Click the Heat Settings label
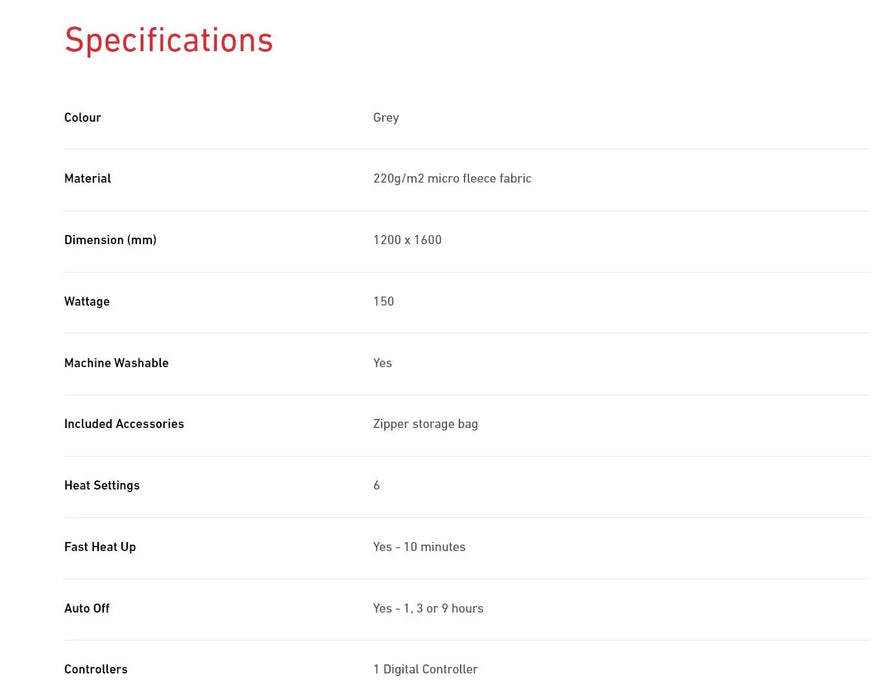The width and height of the screenshot is (896, 700). click(x=102, y=486)
